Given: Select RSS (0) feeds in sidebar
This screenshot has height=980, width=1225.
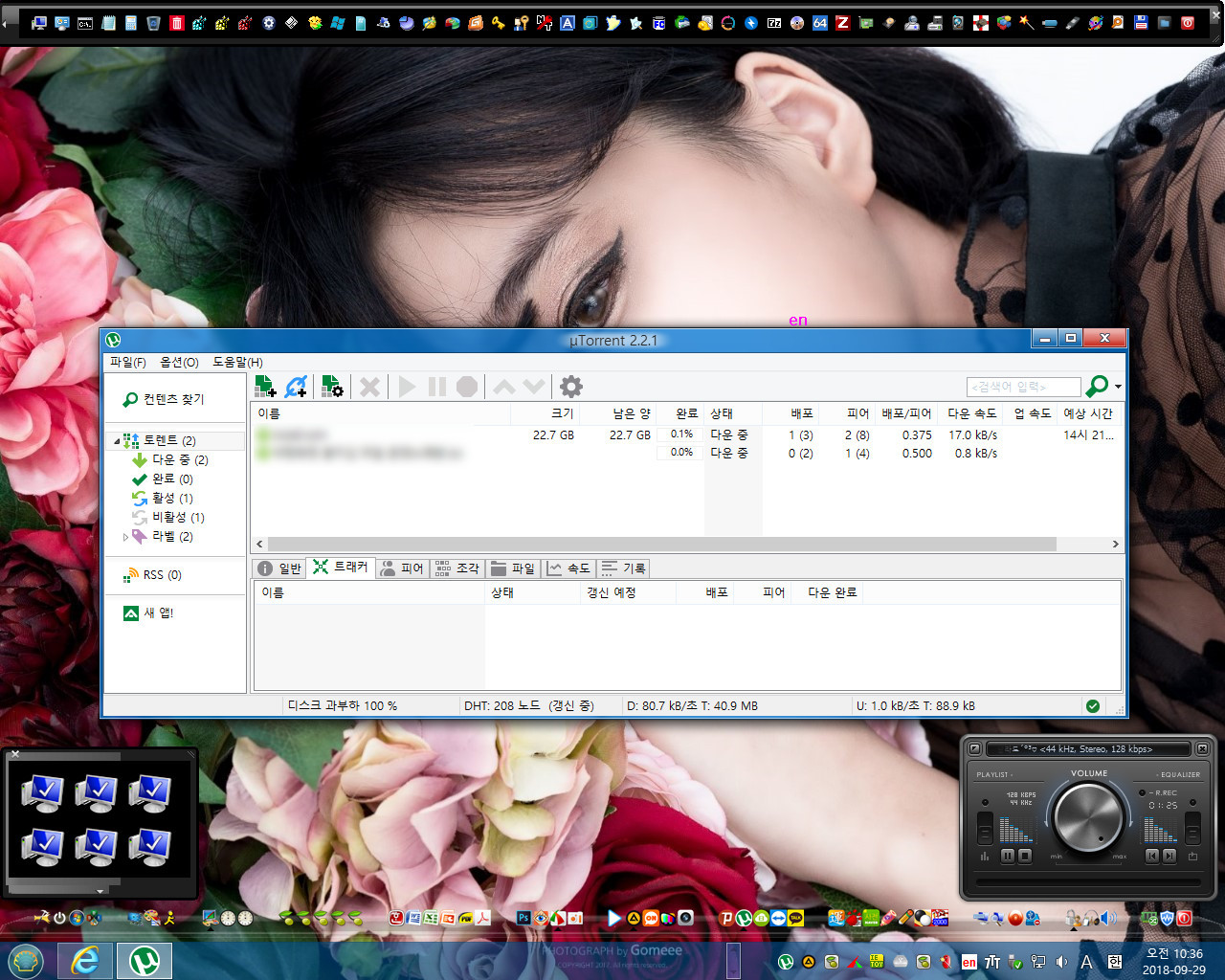Looking at the screenshot, I should (x=152, y=575).
